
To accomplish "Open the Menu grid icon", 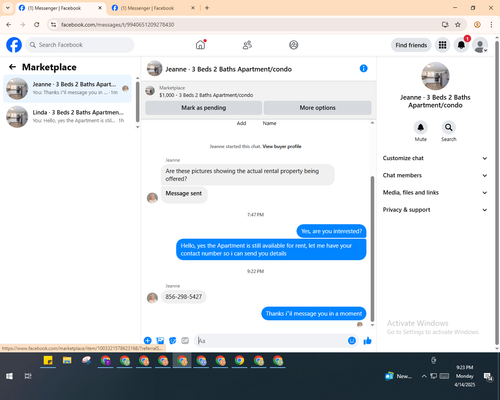I will (x=442, y=45).
